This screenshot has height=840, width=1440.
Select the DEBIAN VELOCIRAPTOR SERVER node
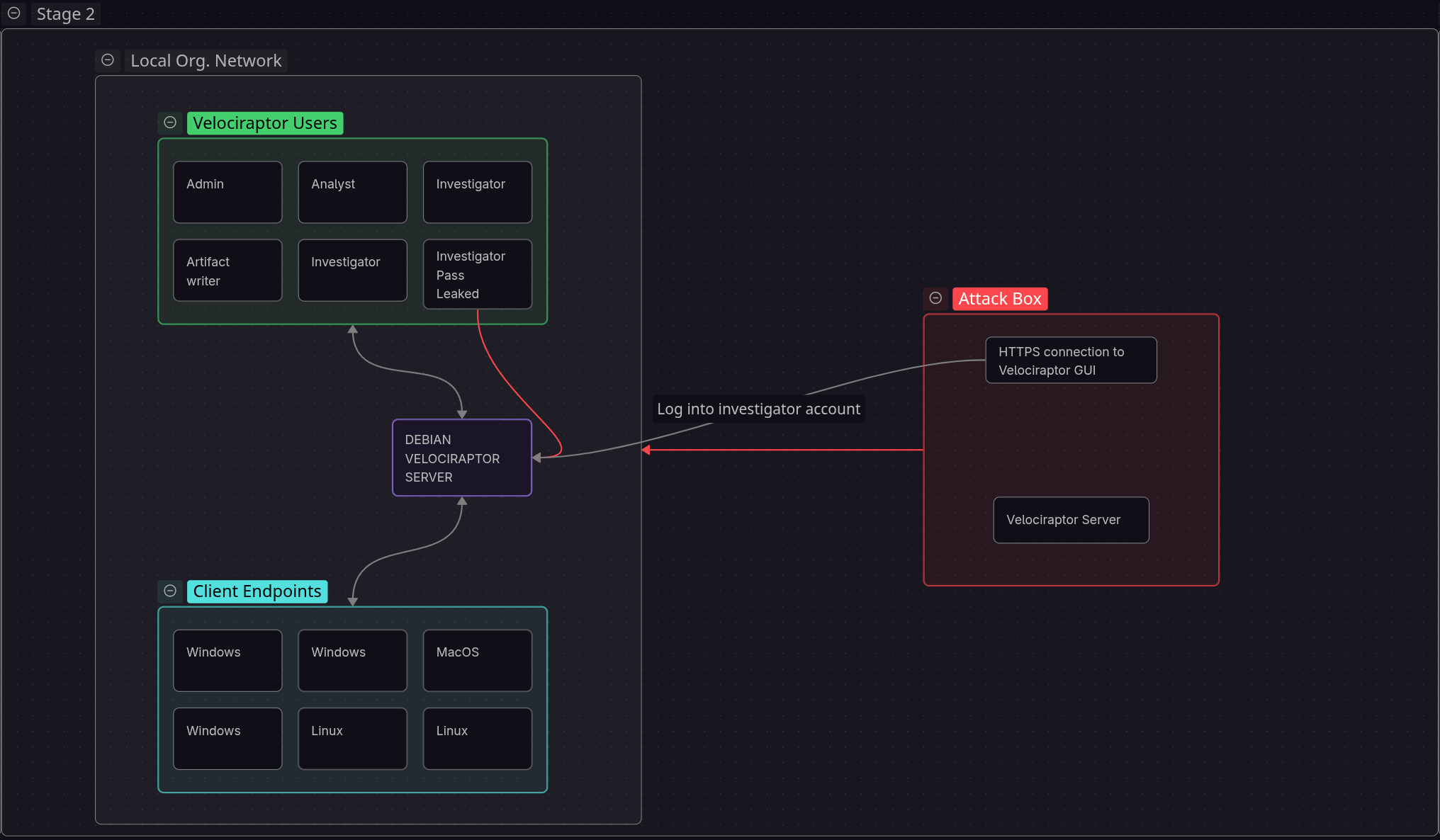coord(462,458)
